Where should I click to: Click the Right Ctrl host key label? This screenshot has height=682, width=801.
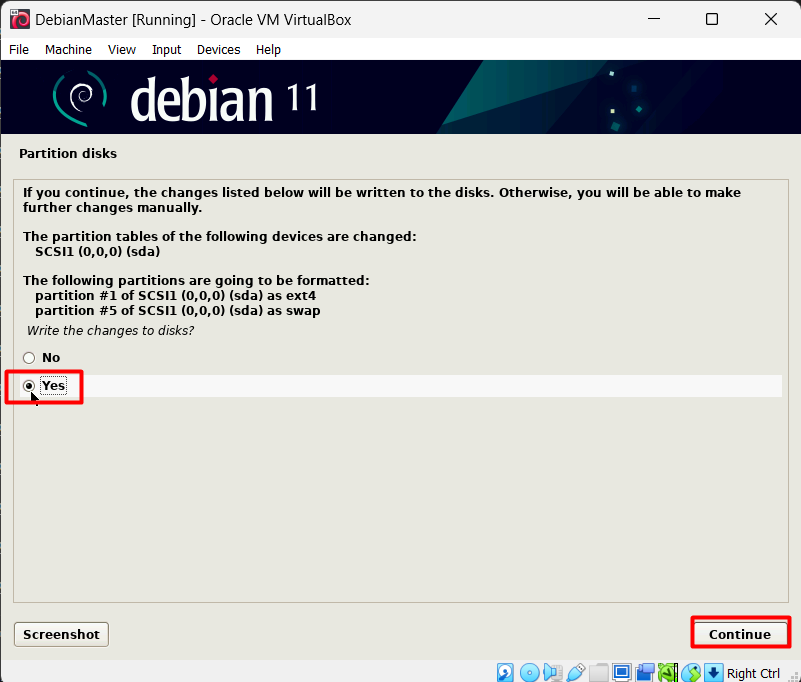pos(753,673)
